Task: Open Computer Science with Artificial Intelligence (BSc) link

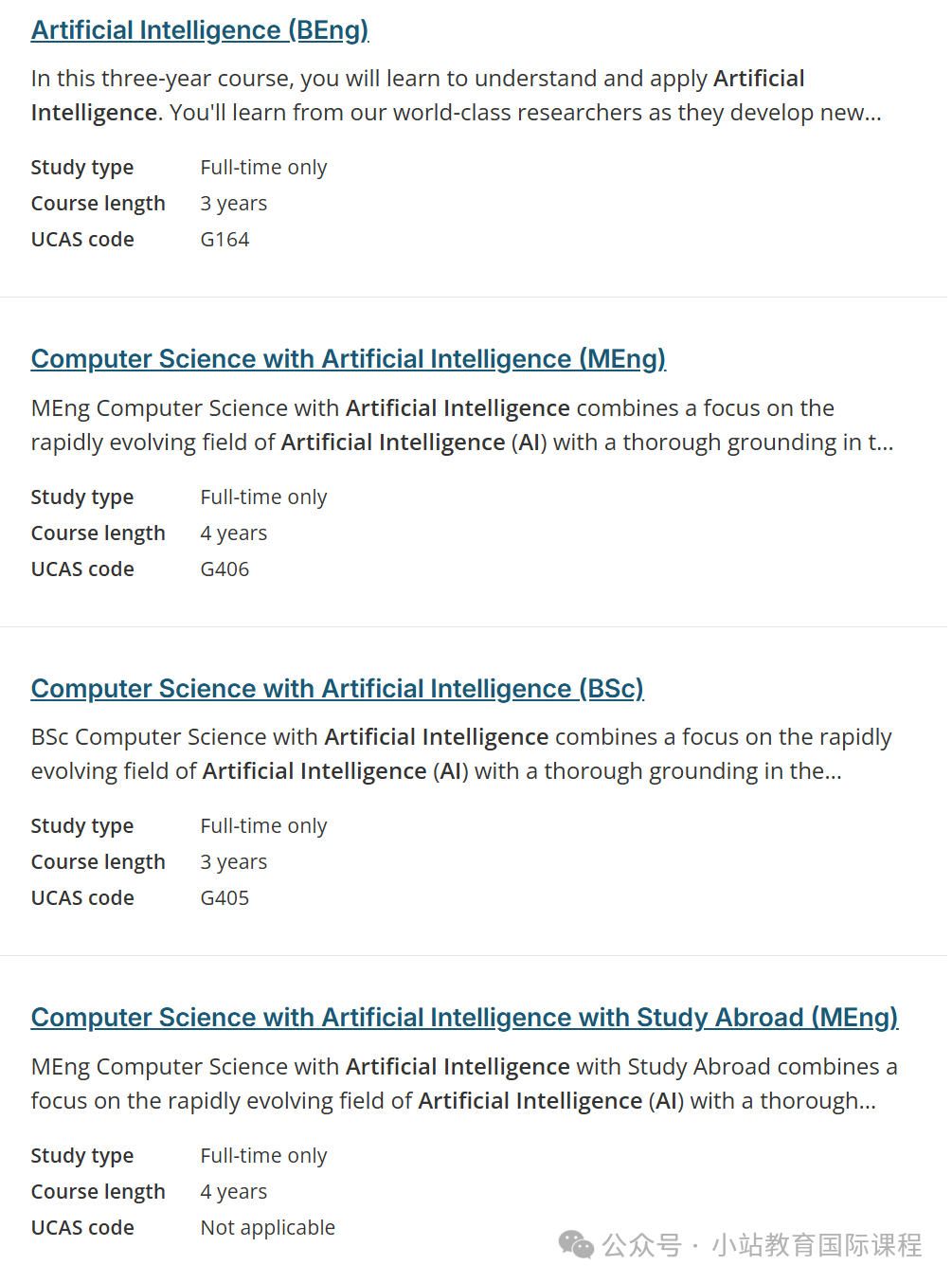Action: pos(337,689)
